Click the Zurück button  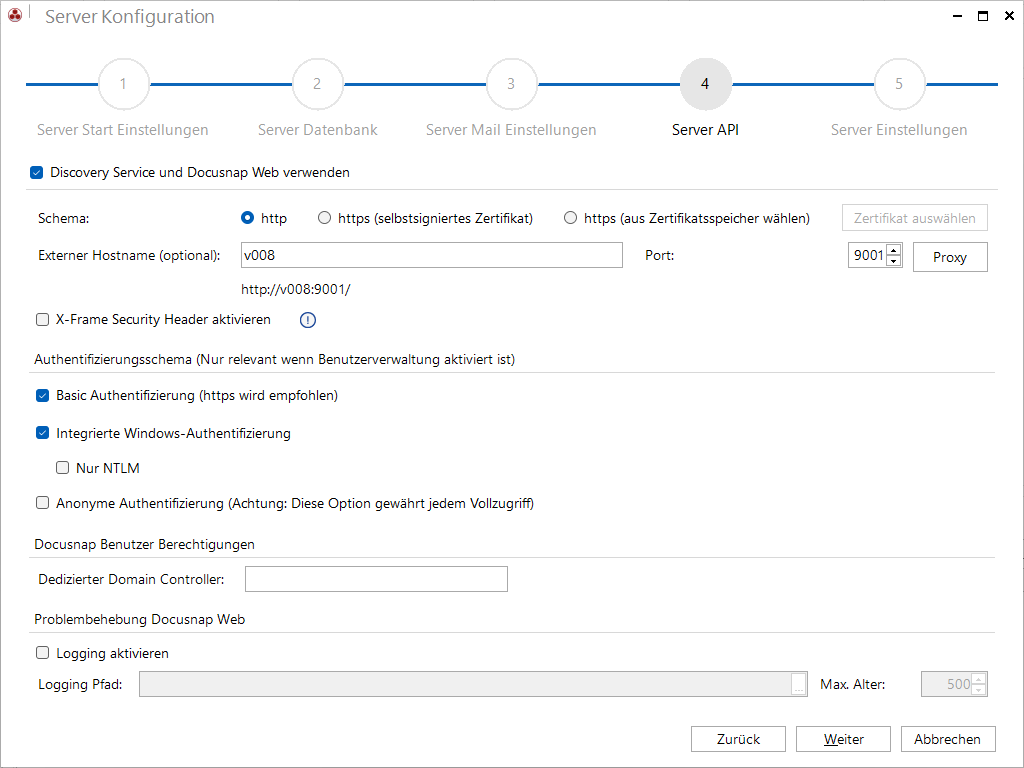(738, 739)
